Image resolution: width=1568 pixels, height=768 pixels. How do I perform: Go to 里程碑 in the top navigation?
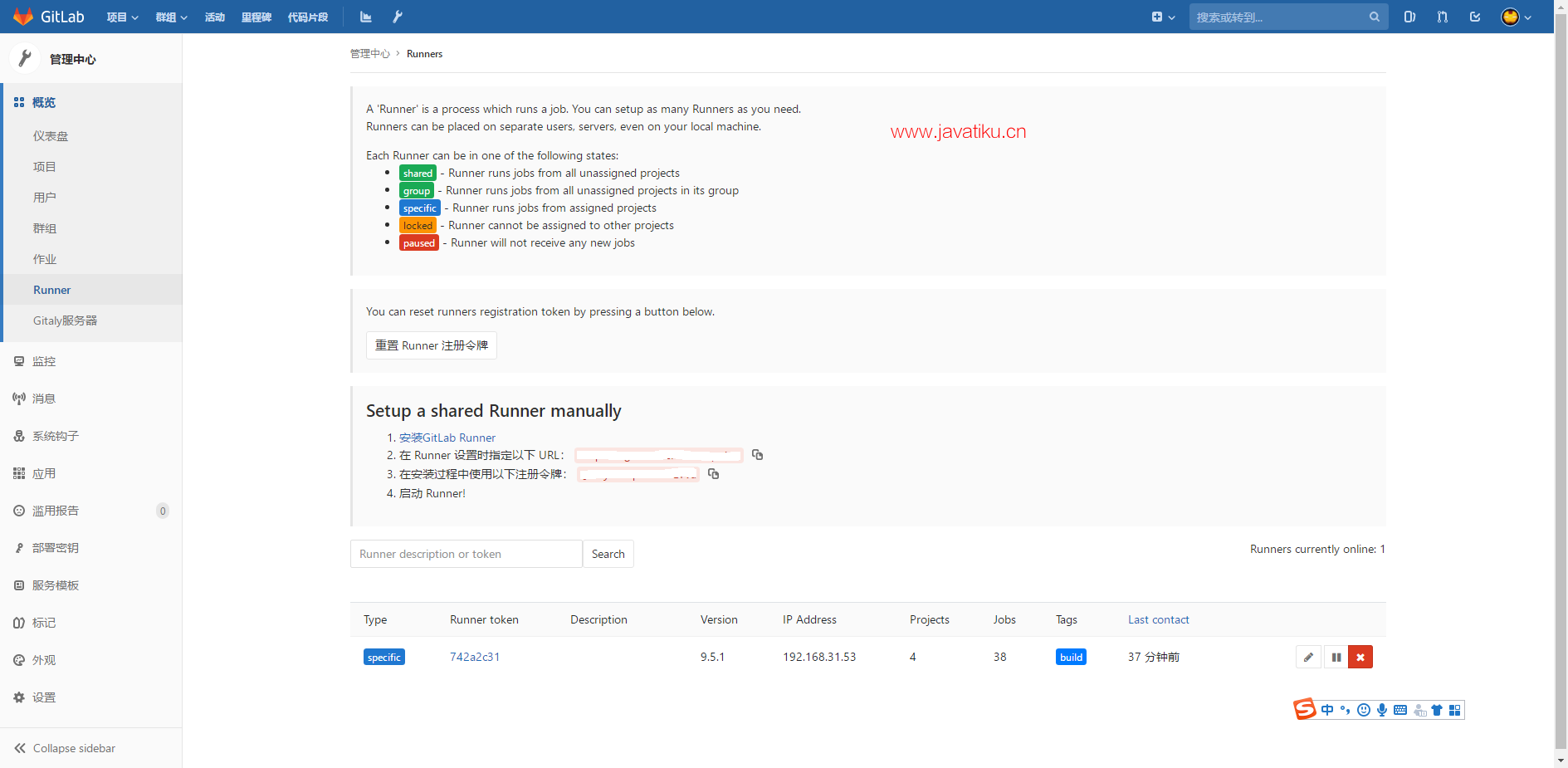[256, 17]
